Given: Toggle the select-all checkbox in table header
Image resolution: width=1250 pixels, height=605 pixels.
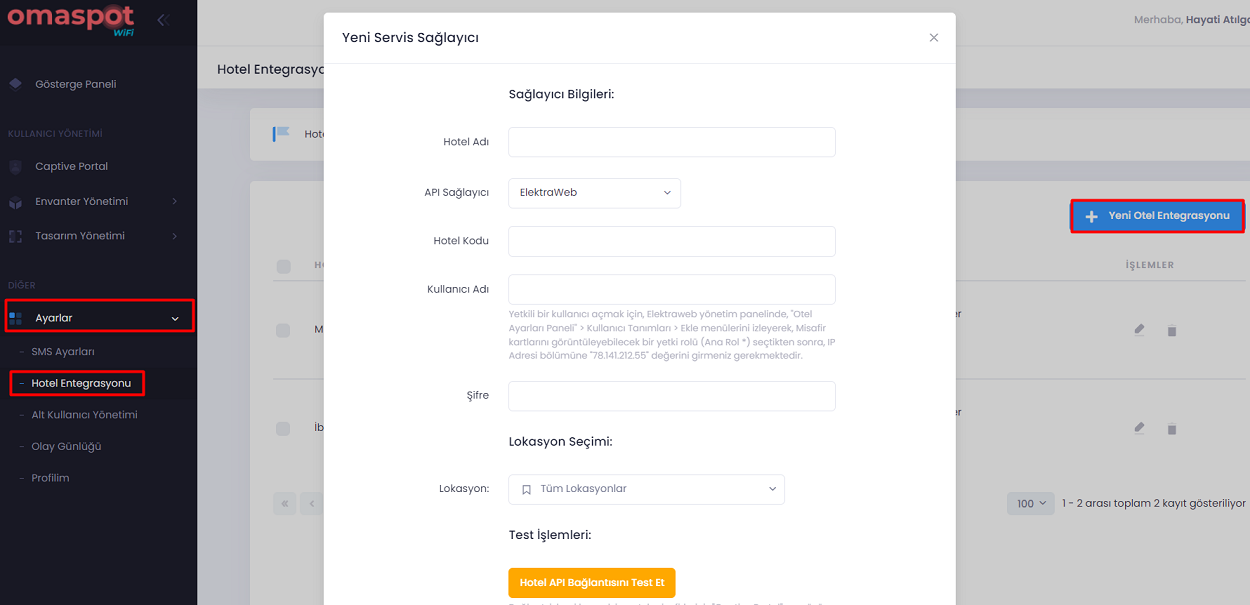Looking at the screenshot, I should pyautogui.click(x=283, y=266).
